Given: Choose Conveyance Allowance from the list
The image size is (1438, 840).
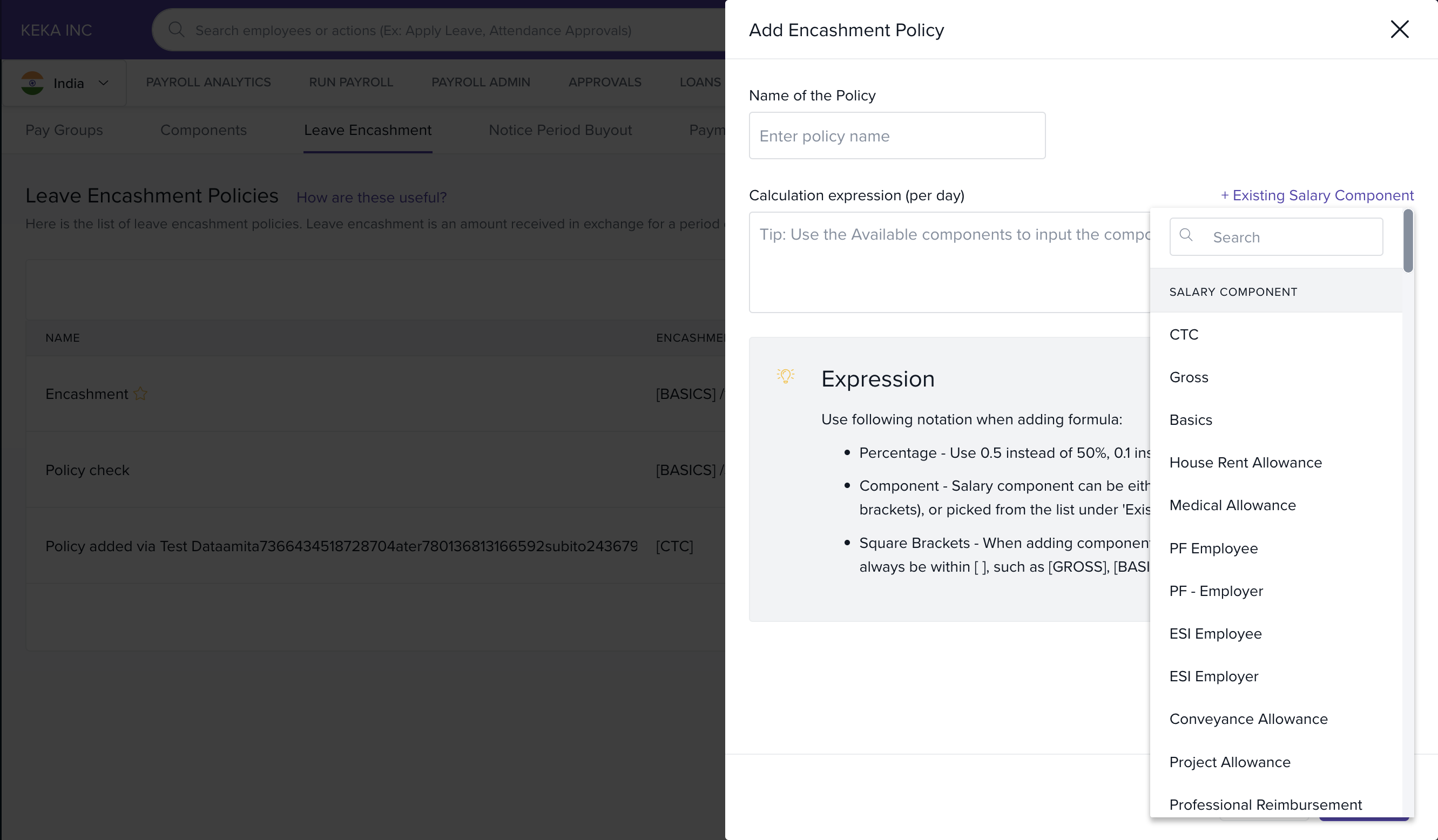Looking at the screenshot, I should 1248,719.
